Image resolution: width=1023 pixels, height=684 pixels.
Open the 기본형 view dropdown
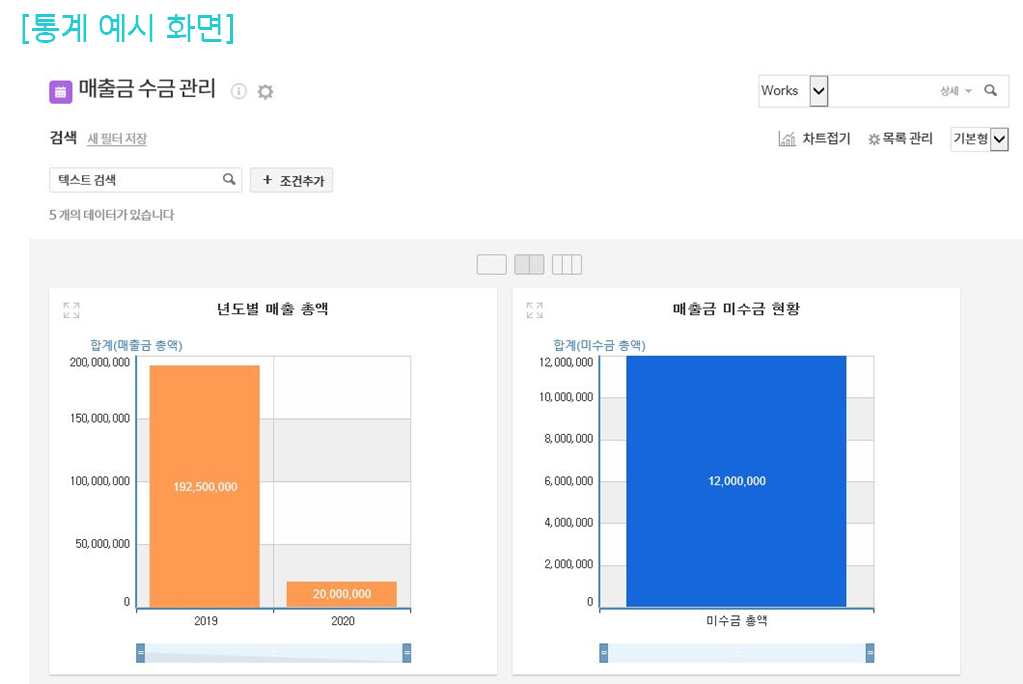998,139
